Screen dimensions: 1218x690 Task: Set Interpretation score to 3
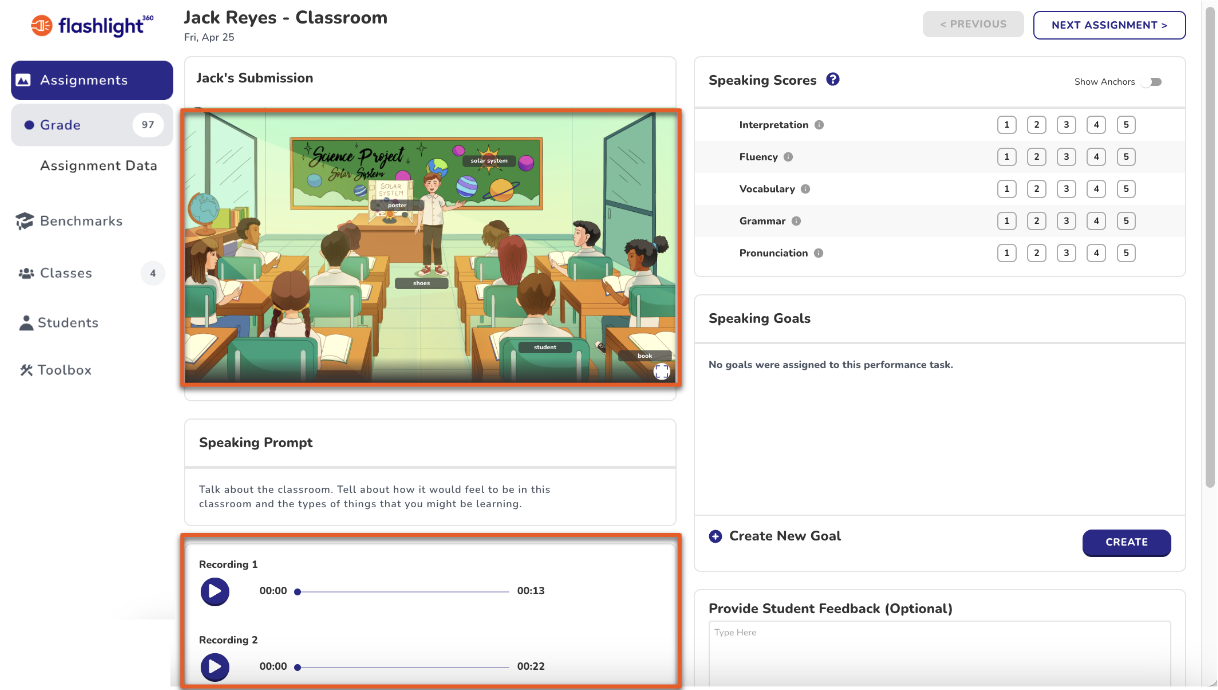tap(1066, 125)
